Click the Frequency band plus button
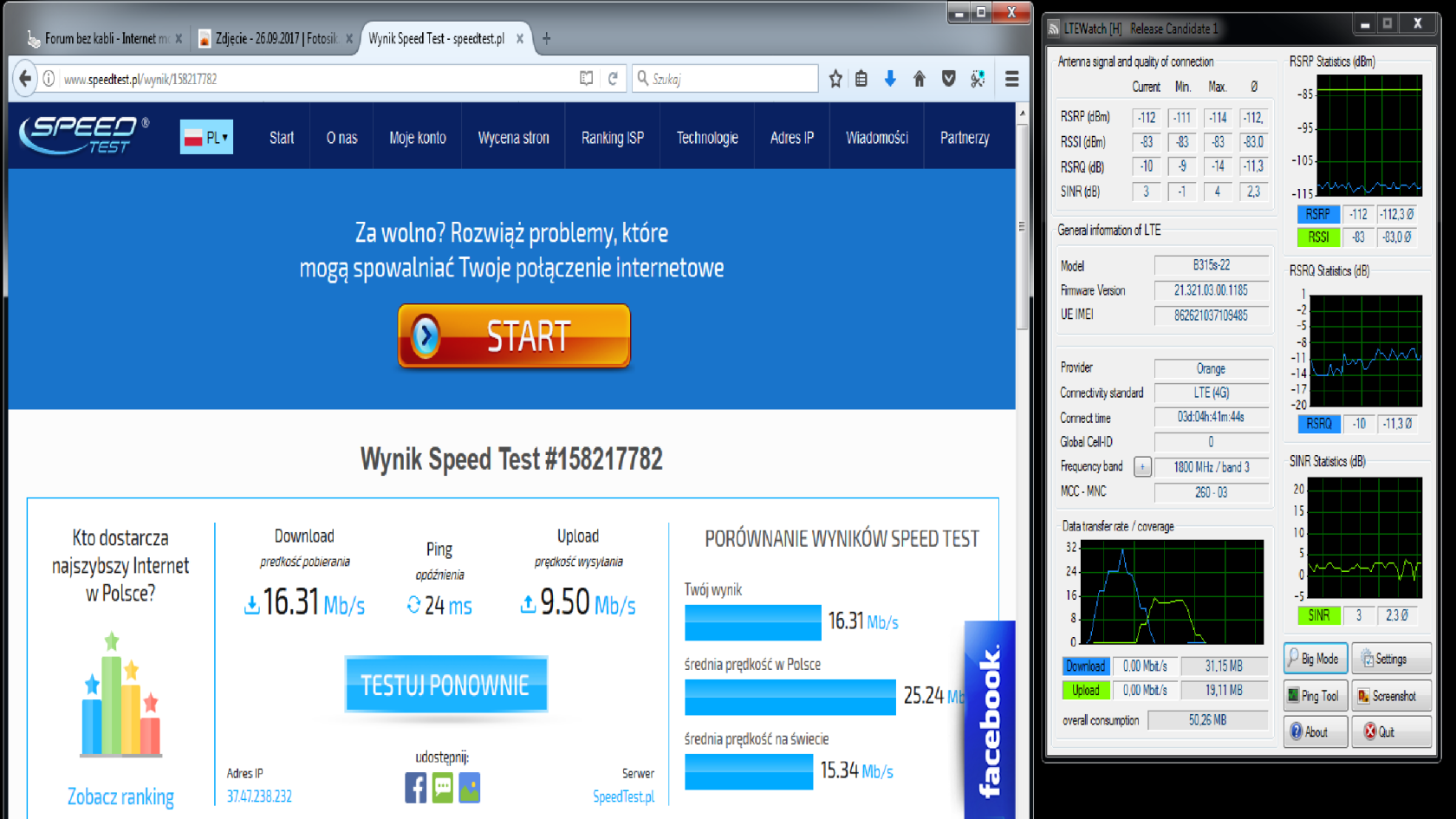The image size is (1456, 819). coord(1142,467)
